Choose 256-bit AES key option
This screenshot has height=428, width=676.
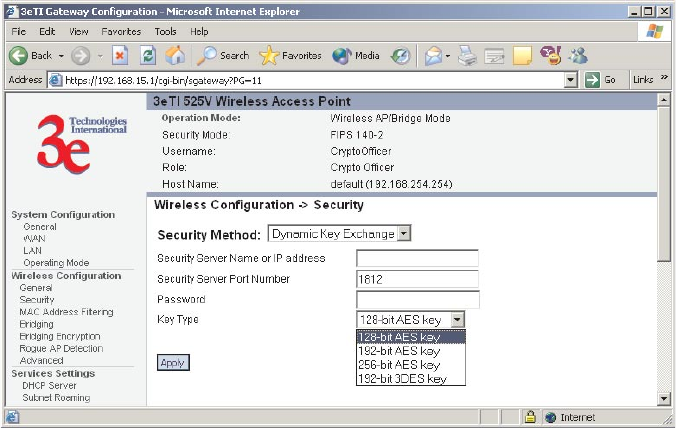pyautogui.click(x=411, y=365)
